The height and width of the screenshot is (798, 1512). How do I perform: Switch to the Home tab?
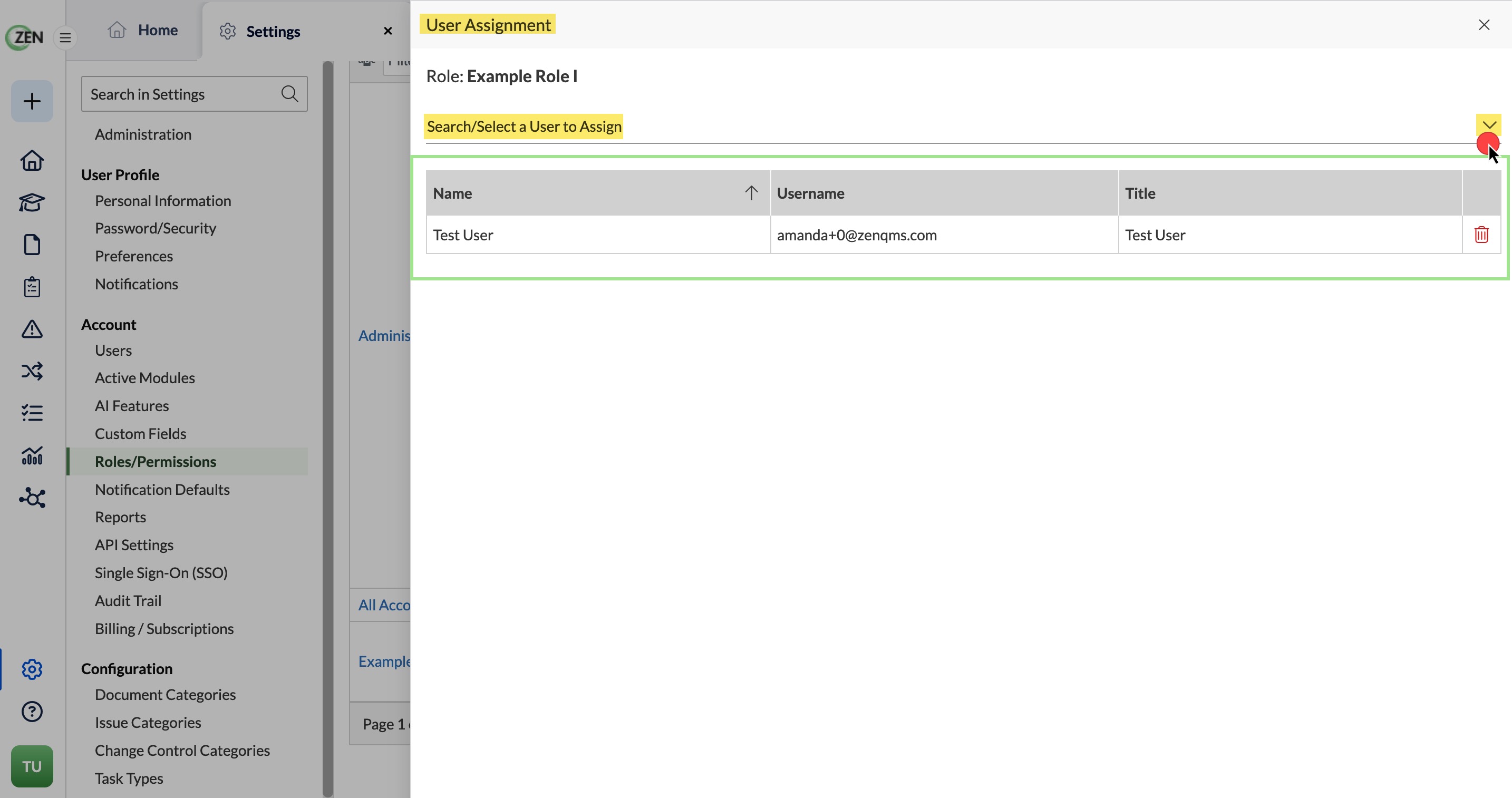point(143,30)
